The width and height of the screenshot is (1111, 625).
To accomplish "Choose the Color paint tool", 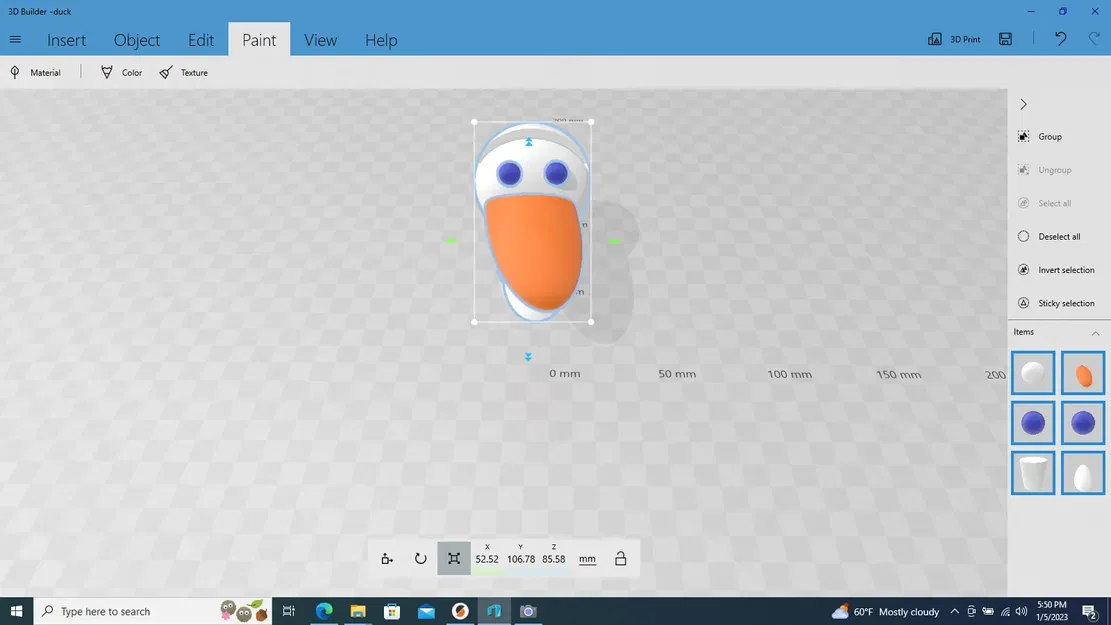I will pos(121,72).
